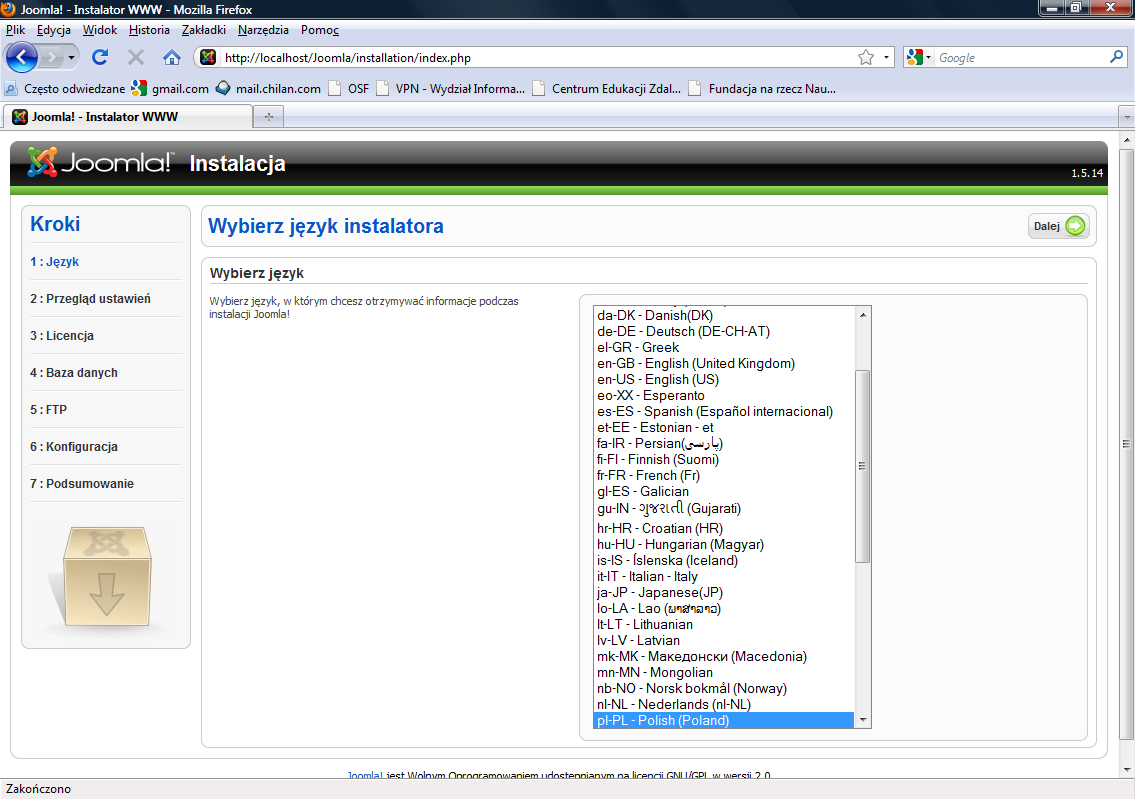Viewport: 1135px width, 800px height.
Task: Open the Narzędzia menu
Action: 263,30
